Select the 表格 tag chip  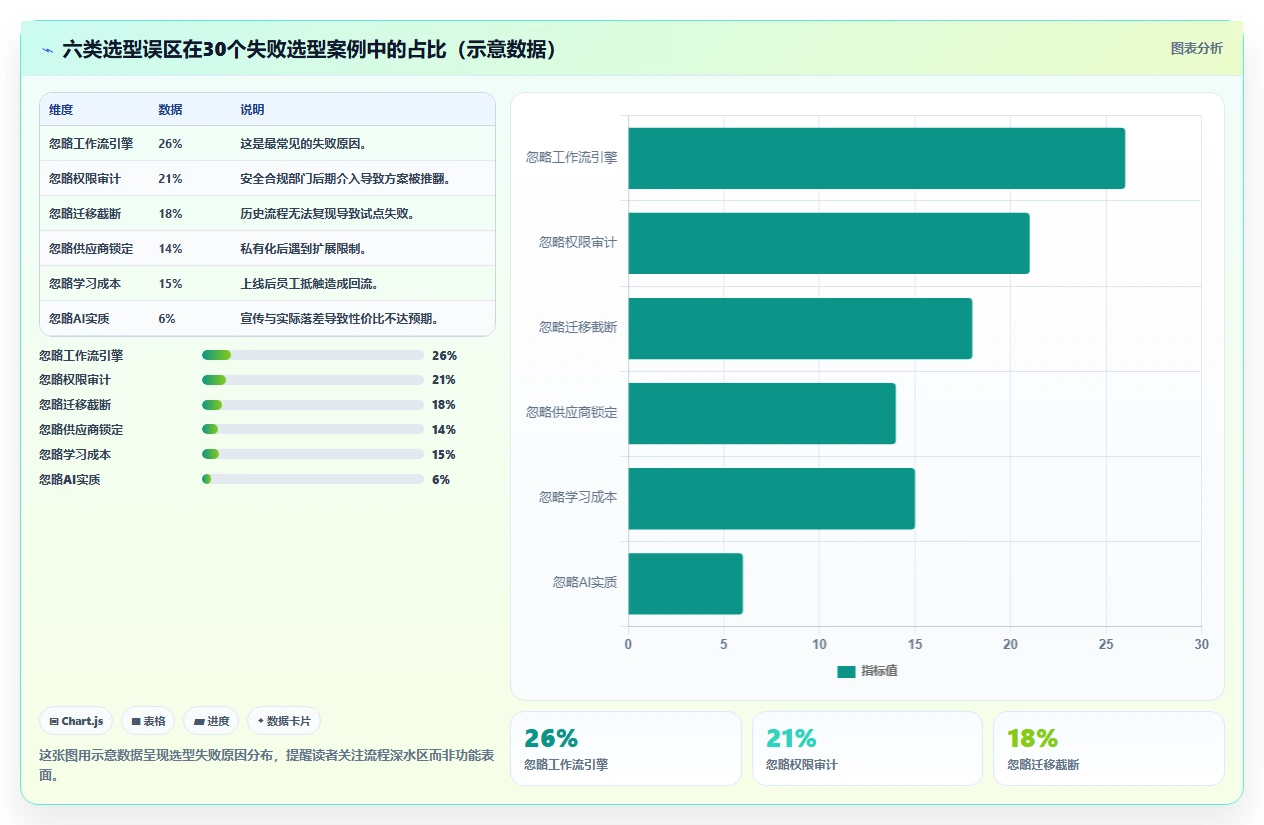(x=148, y=721)
